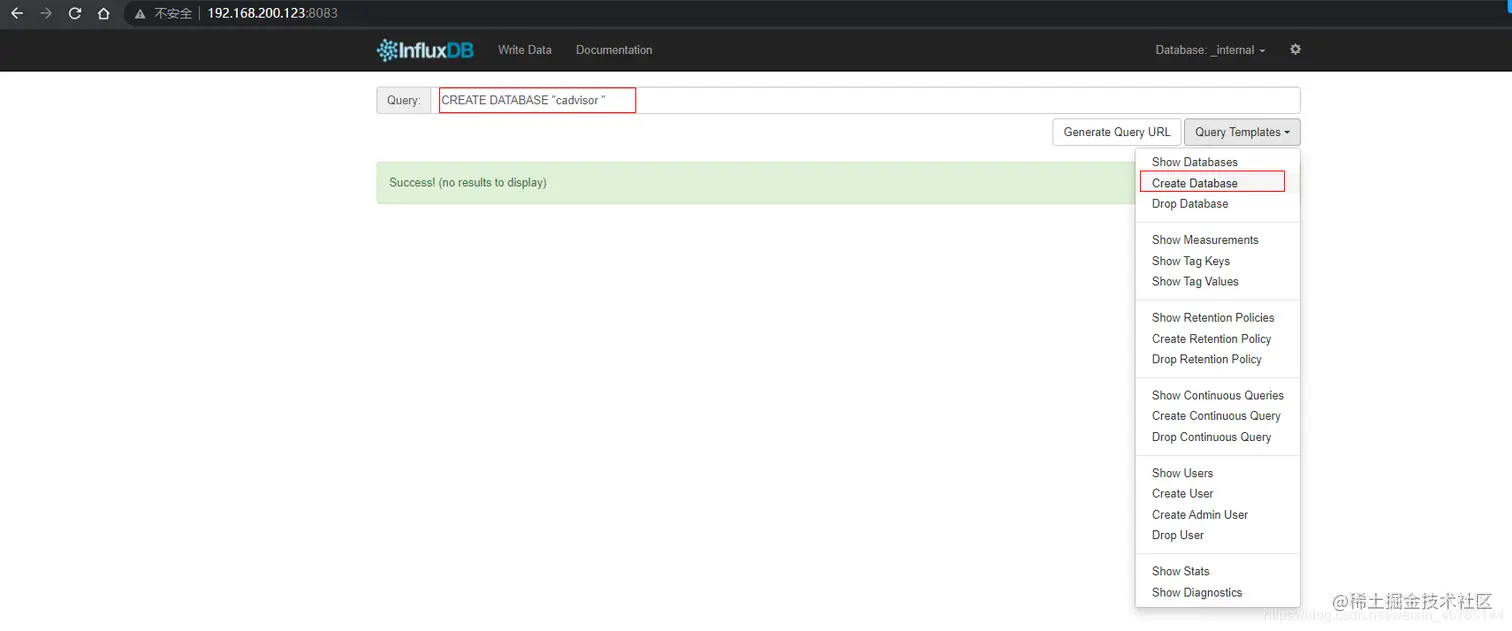Click the InfluxDB logo
The height and width of the screenshot is (631, 1512).
tap(425, 50)
